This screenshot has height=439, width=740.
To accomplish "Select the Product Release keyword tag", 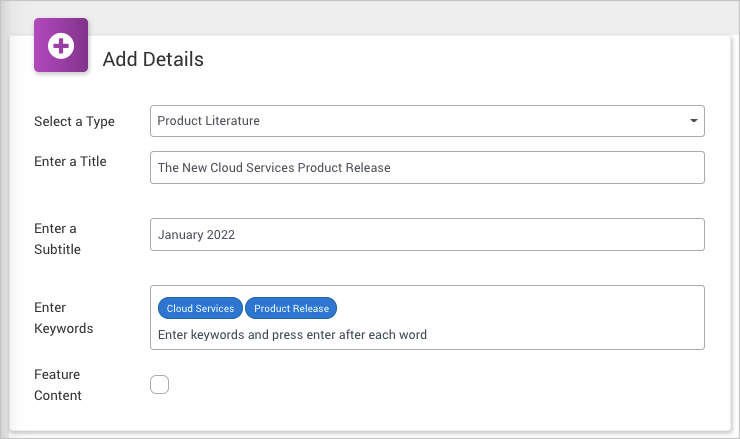I will click(x=292, y=308).
